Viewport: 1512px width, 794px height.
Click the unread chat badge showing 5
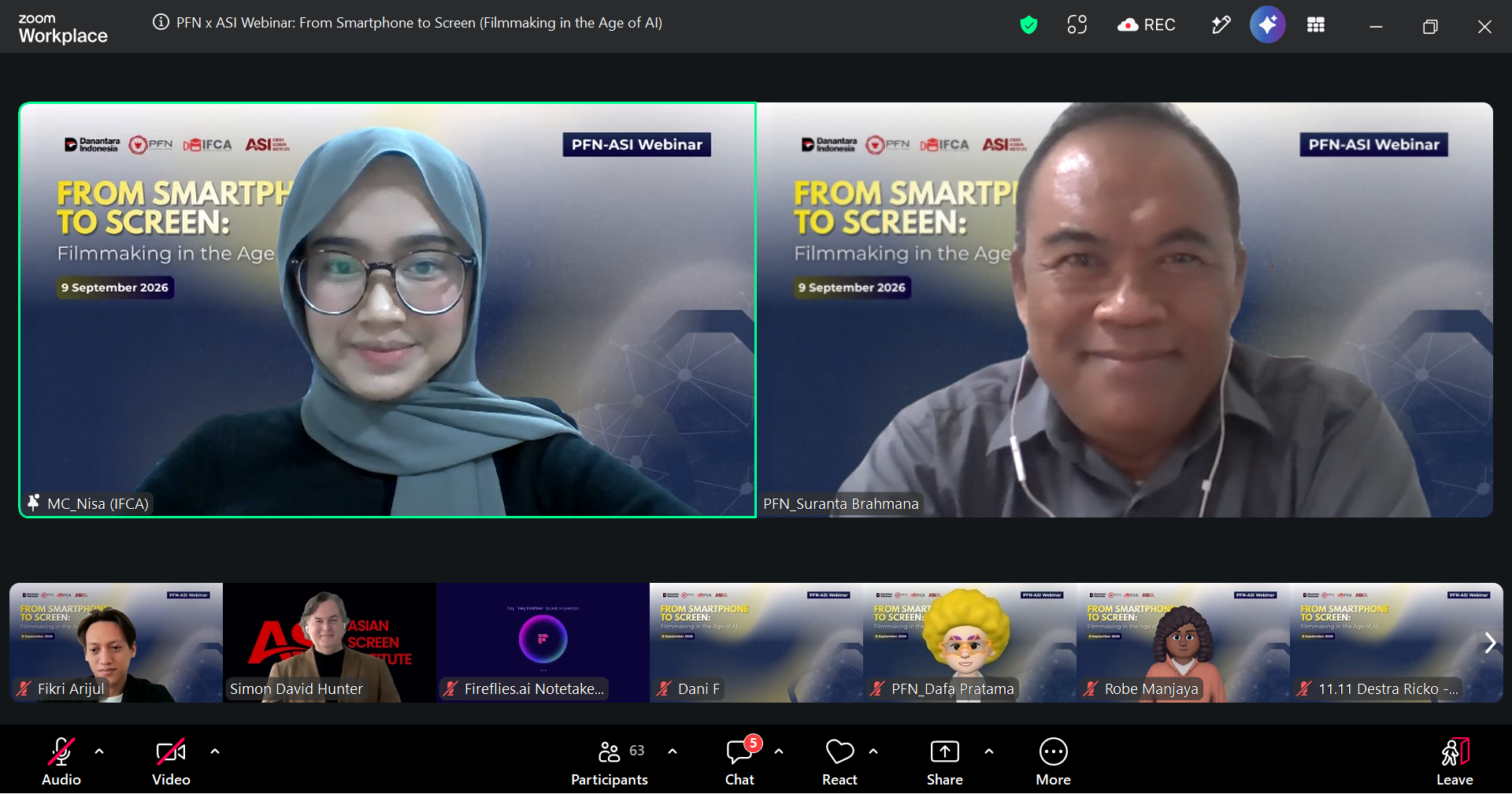click(754, 743)
